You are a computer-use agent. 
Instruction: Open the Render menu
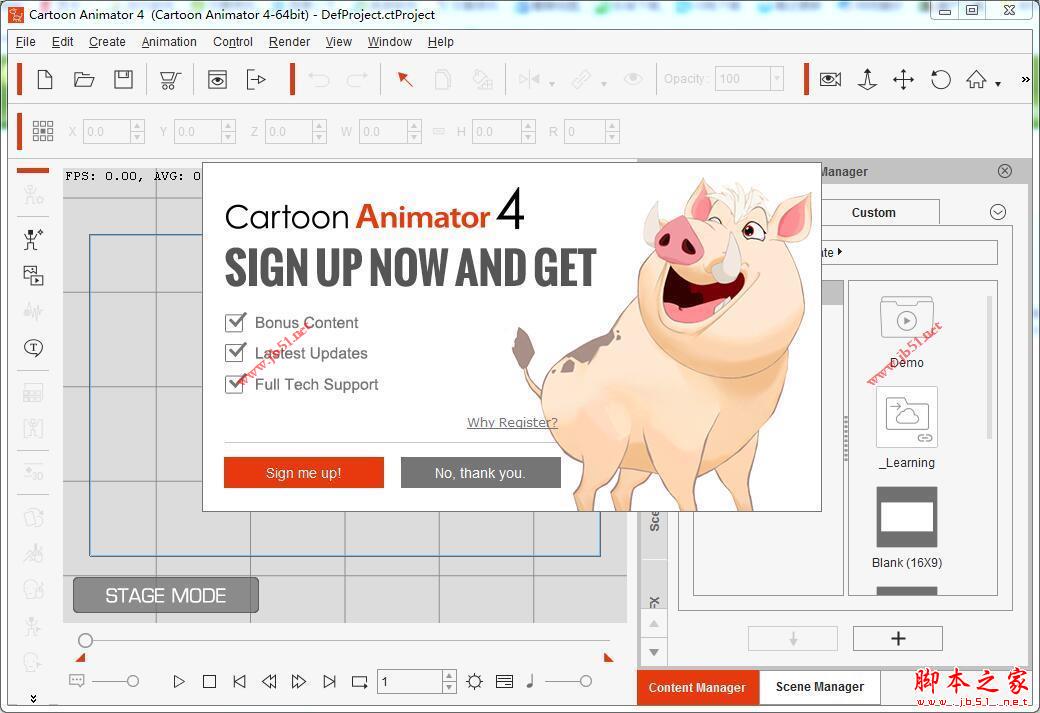pos(289,42)
